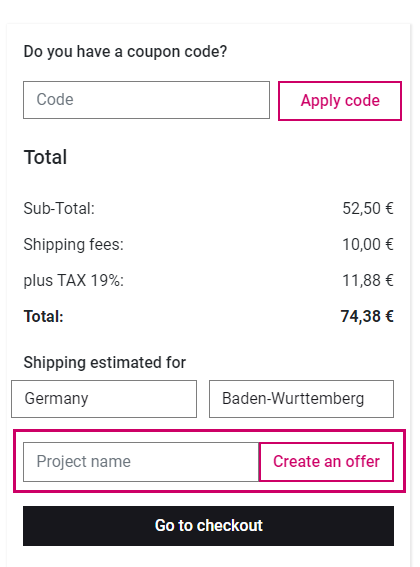Click Create an offer

[326, 462]
